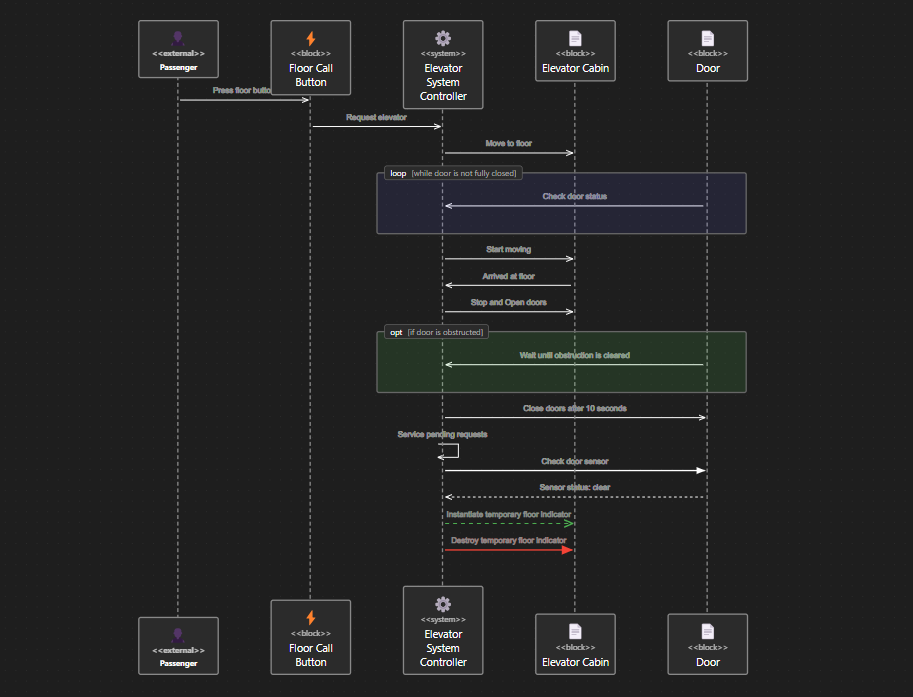This screenshot has height=697, width=913.
Task: Click the top Elevator System Controller gear icon
Action: click(x=443, y=38)
